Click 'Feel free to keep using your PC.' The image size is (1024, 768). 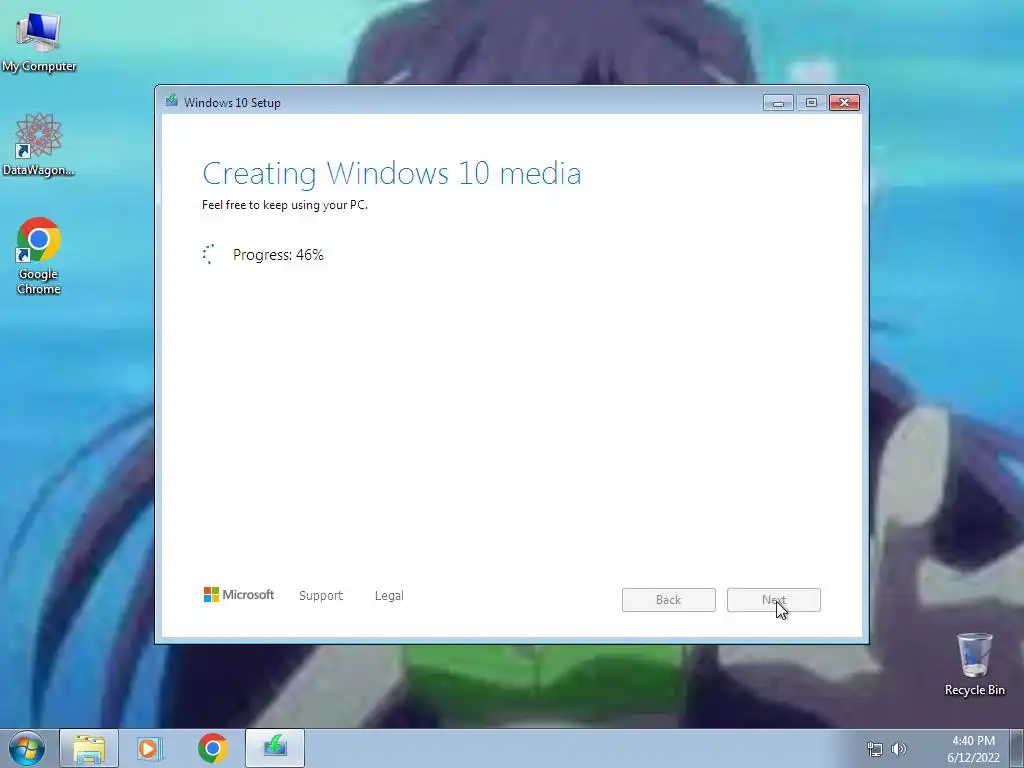tap(285, 205)
